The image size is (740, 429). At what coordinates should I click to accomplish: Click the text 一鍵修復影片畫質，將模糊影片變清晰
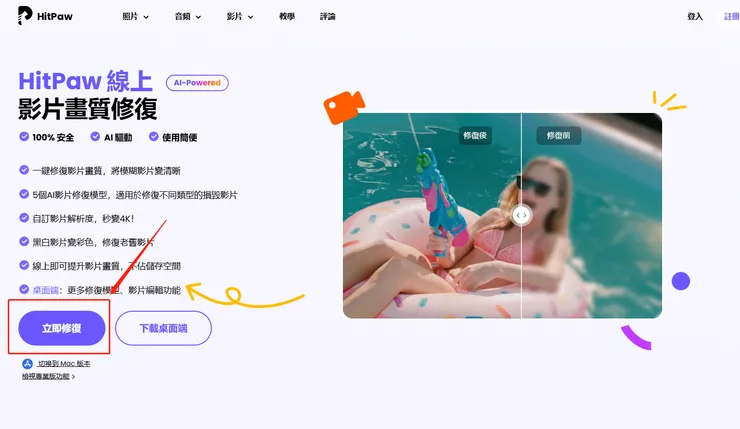click(106, 170)
